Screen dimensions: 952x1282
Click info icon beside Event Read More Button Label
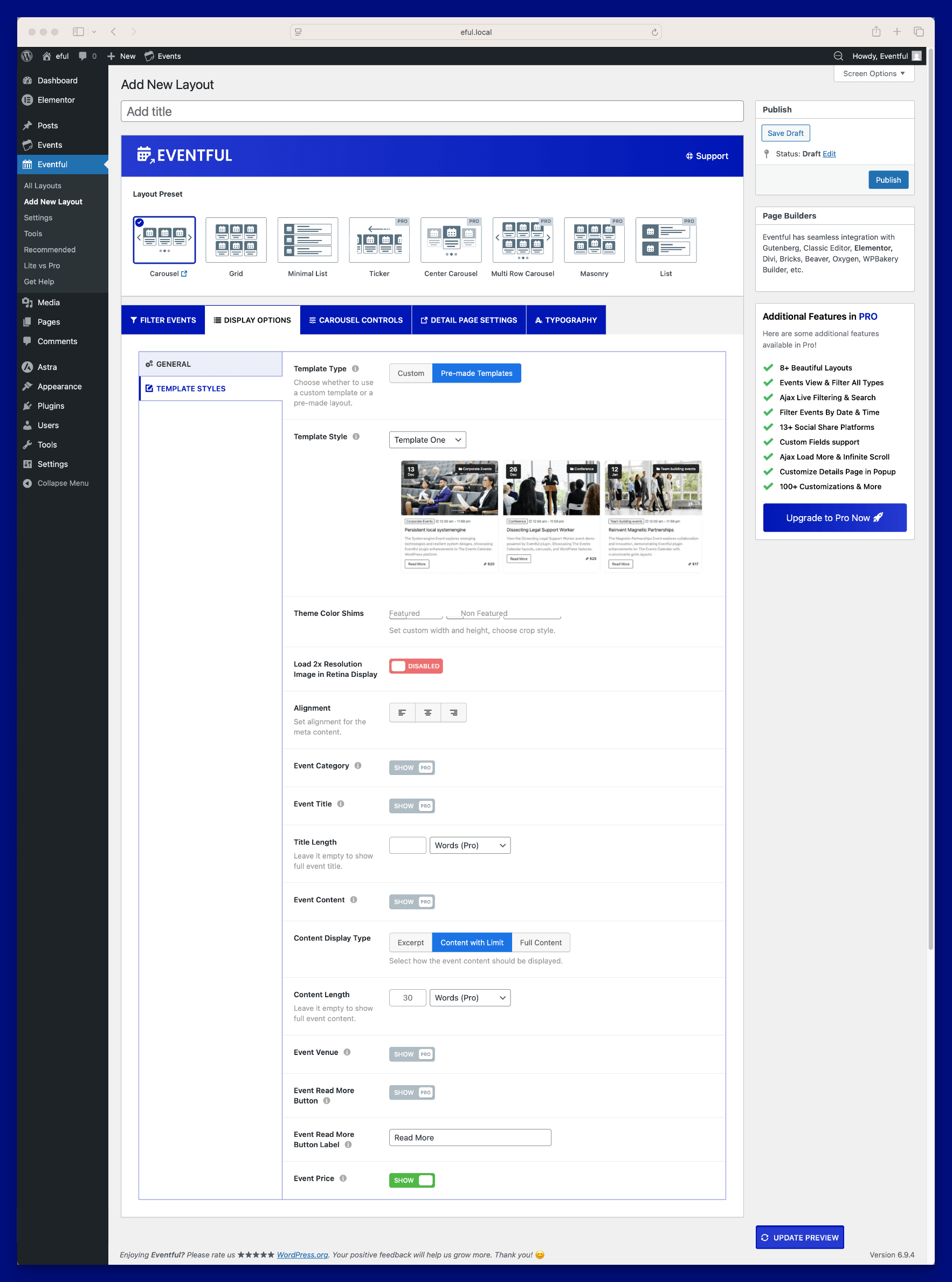click(348, 1145)
